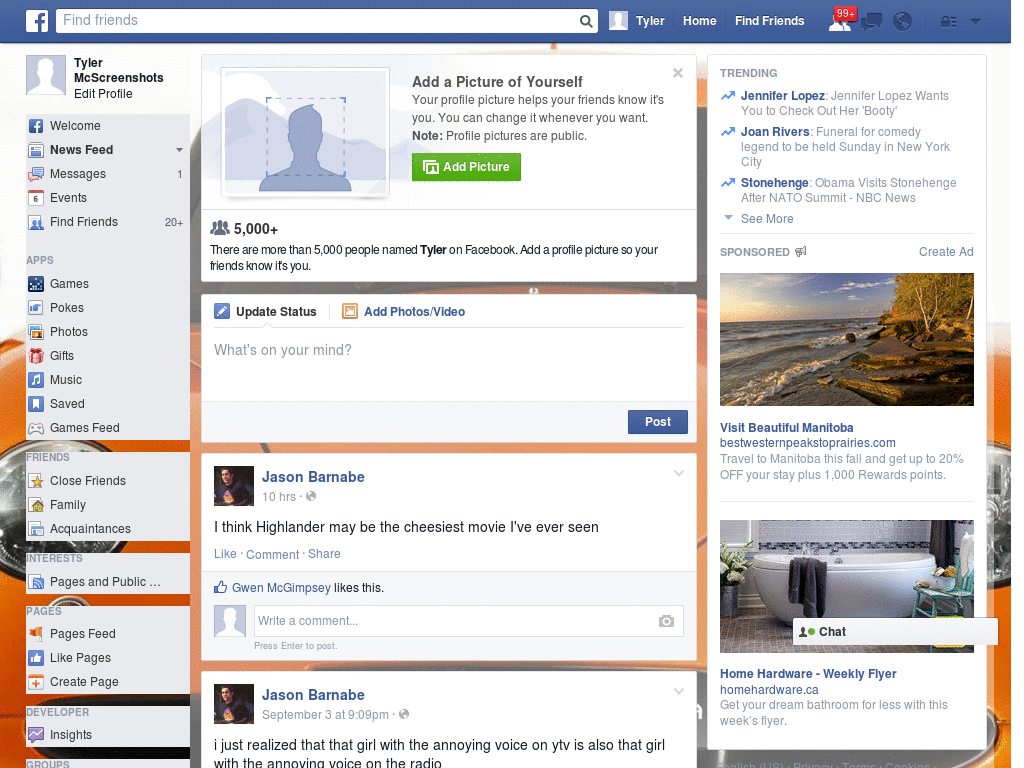Open options chevron on September 3 post
Screen dimensions: 1024x768
pos(679,691)
